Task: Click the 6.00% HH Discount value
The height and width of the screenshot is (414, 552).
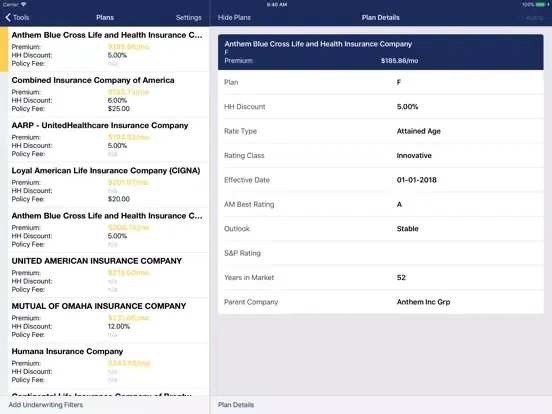Action: 117,100
